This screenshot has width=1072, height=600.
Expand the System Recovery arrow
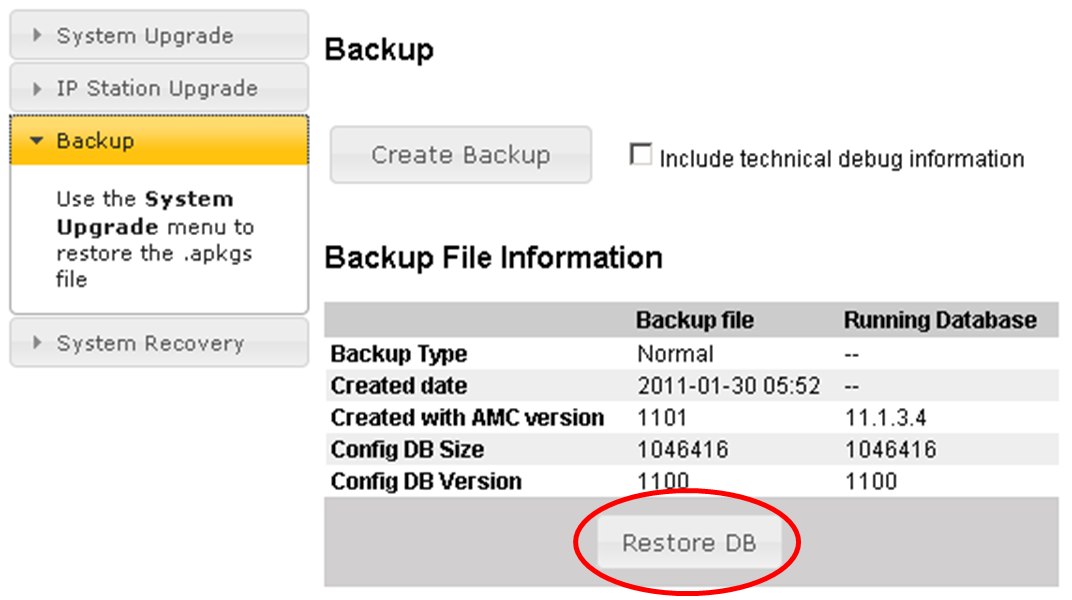click(x=38, y=343)
